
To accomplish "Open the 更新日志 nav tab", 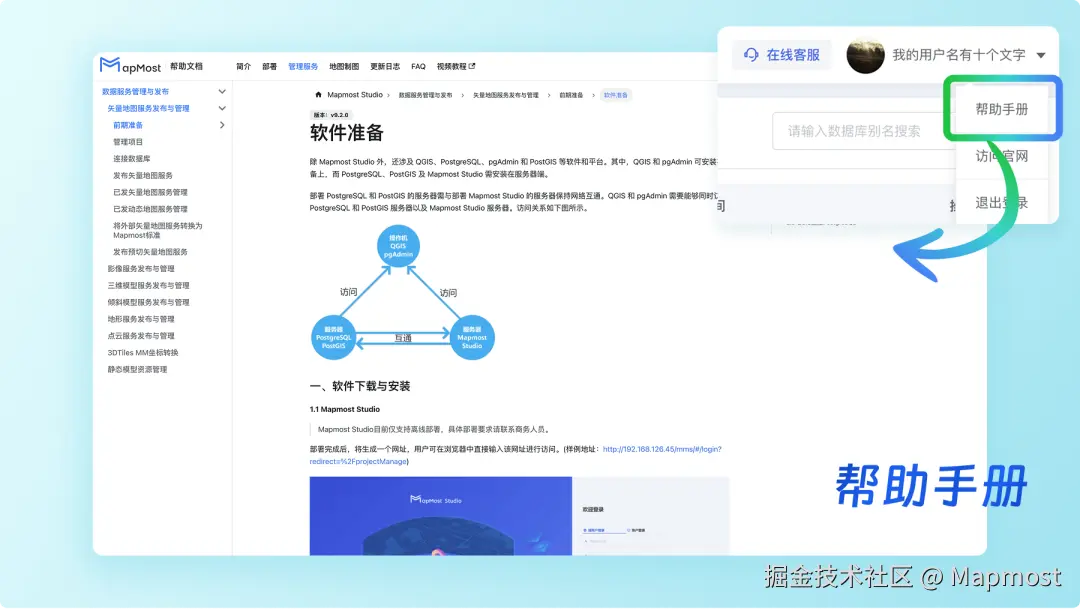I will (x=385, y=67).
